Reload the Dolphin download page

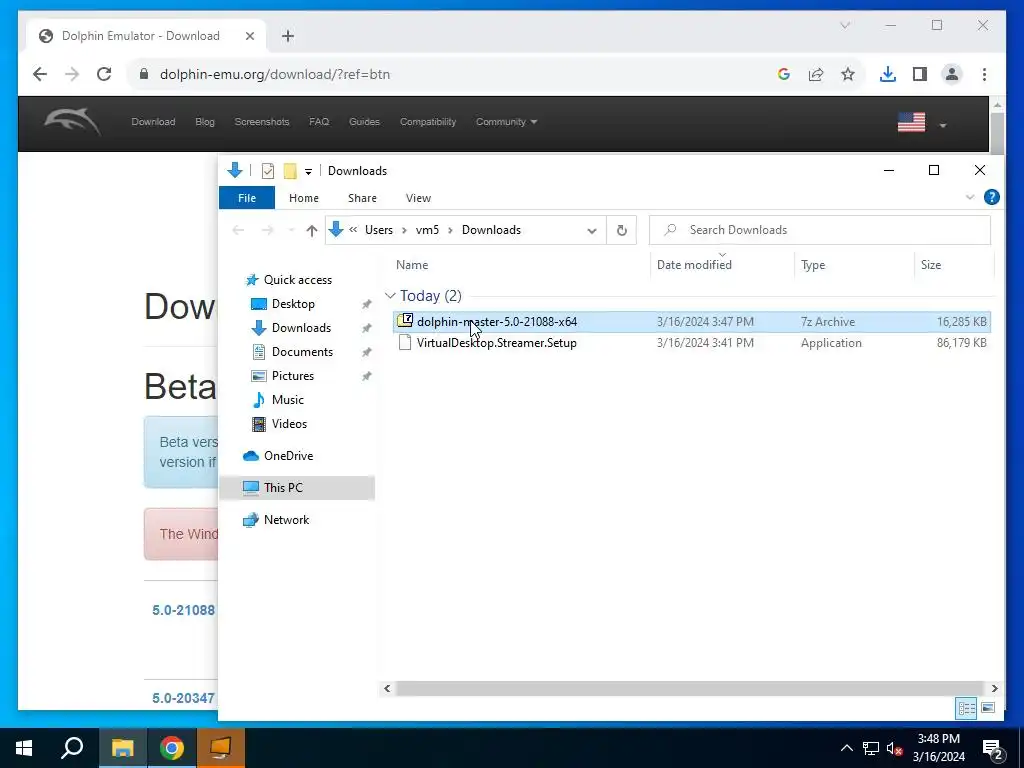pyautogui.click(x=104, y=74)
